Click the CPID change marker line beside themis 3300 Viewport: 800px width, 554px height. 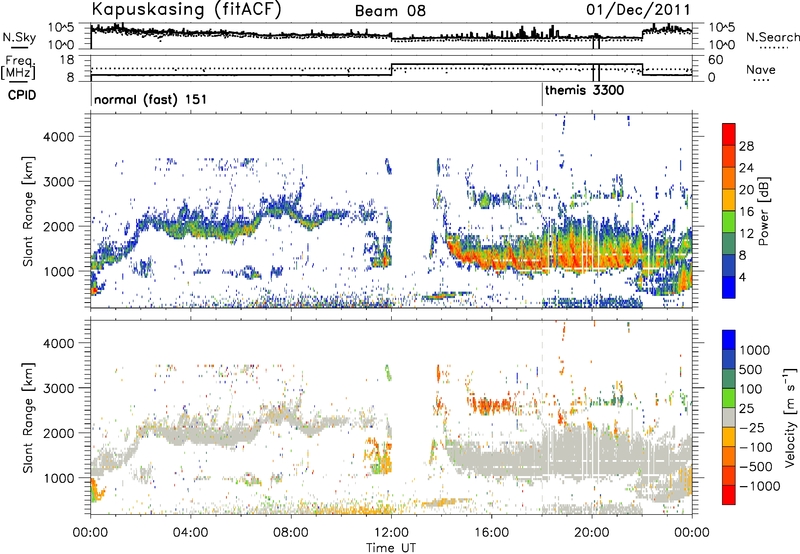(542, 94)
